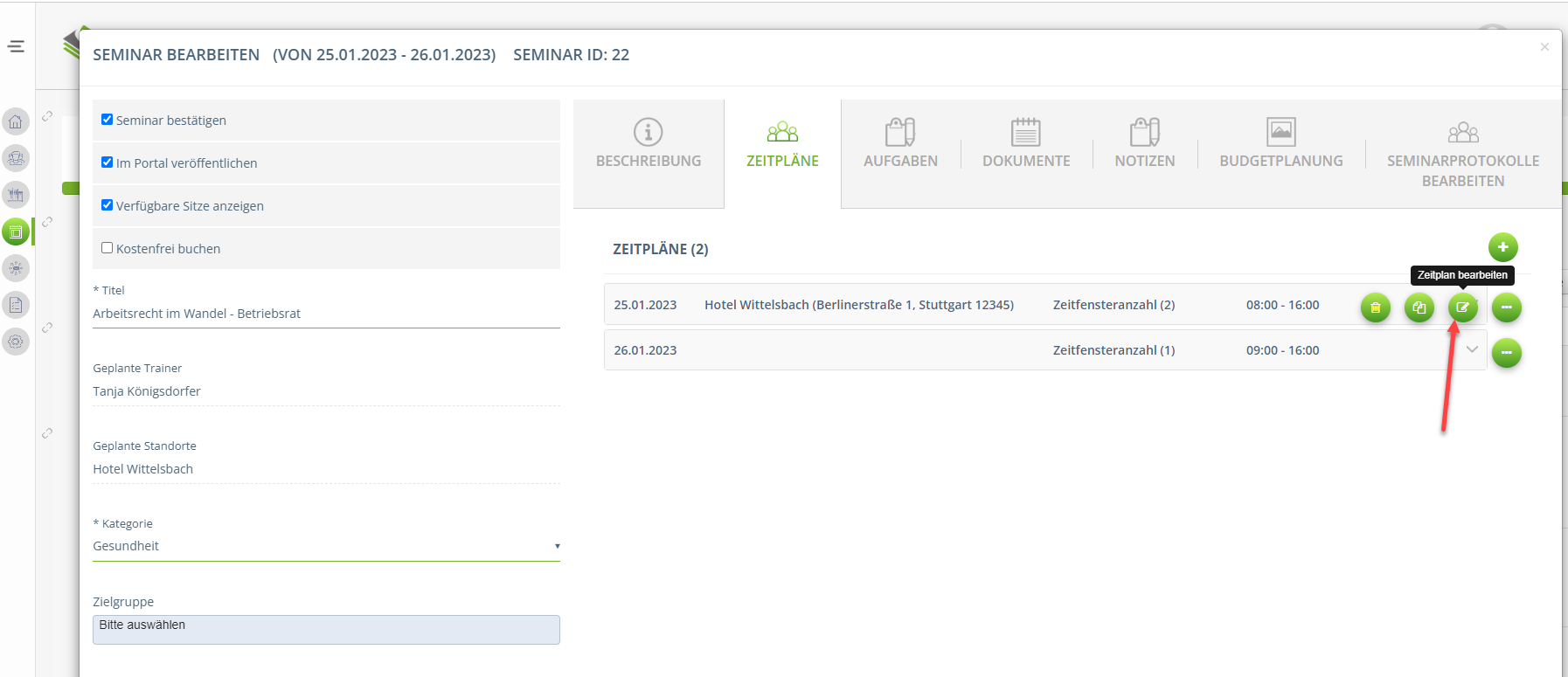Click the Zeitplan bearbeiten edit icon
The width and height of the screenshot is (1568, 677).
point(1462,307)
